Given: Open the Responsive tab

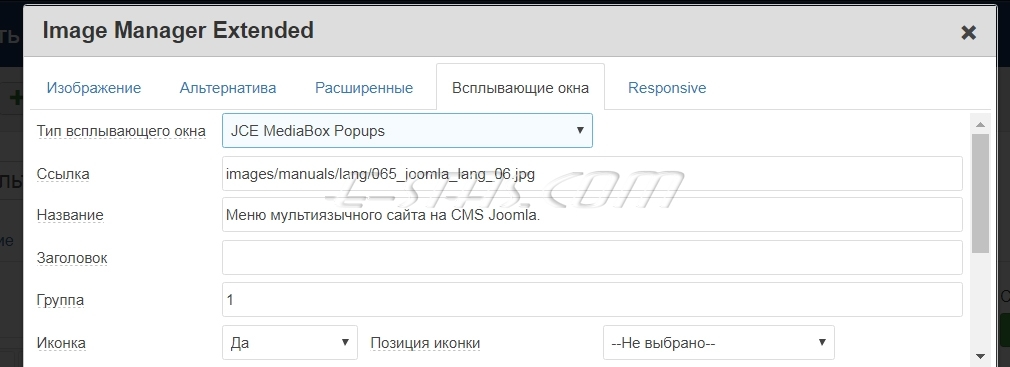Looking at the screenshot, I should pyautogui.click(x=667, y=88).
